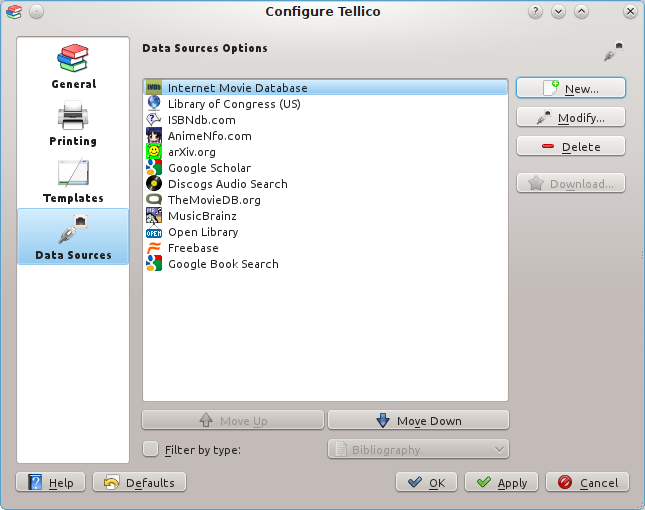Click the New... button

pos(570,89)
